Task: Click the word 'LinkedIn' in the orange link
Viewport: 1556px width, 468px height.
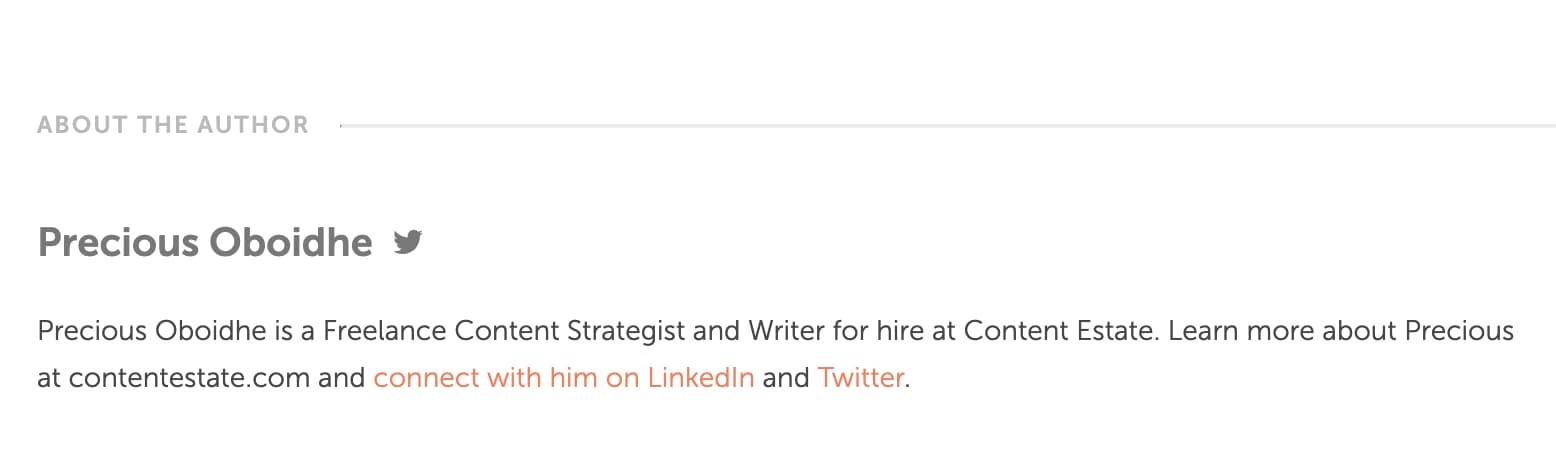Action: [701, 379]
